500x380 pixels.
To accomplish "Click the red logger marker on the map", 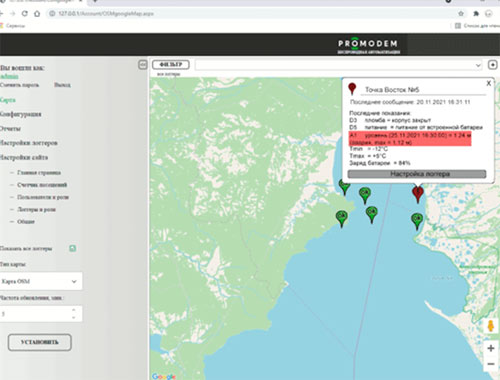I will 418,194.
